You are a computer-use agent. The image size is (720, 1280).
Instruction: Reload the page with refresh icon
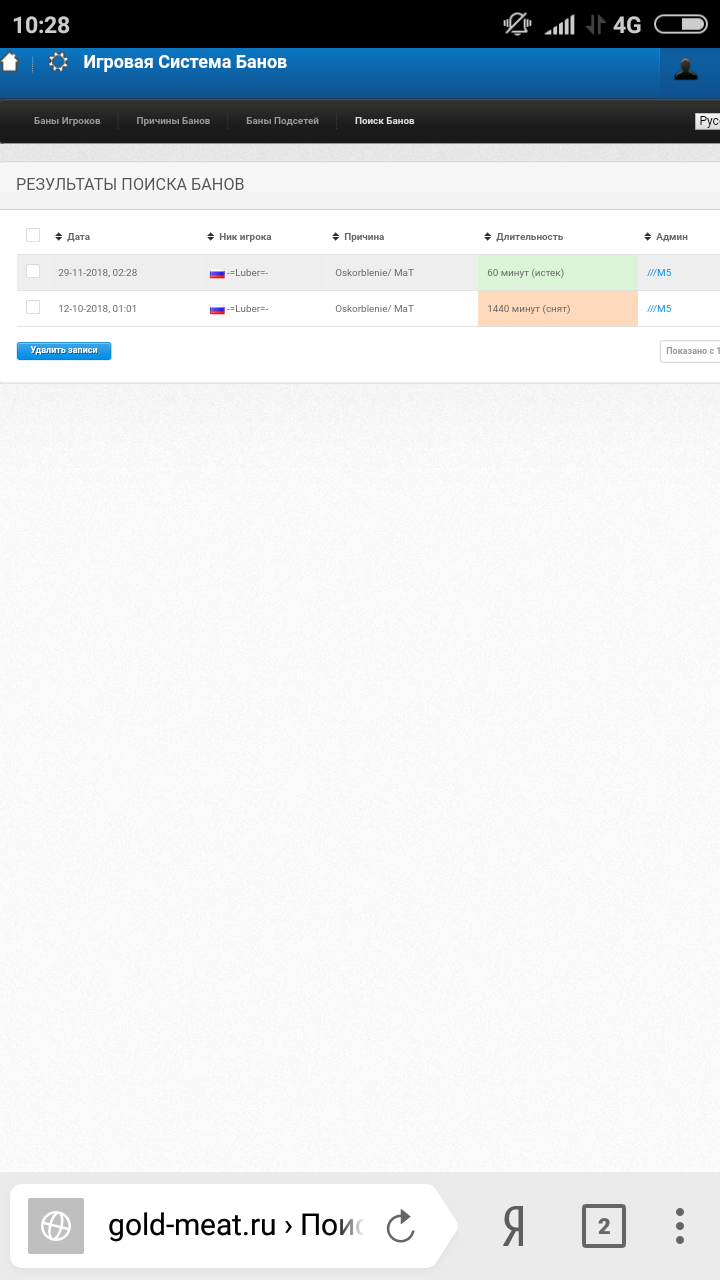400,1225
